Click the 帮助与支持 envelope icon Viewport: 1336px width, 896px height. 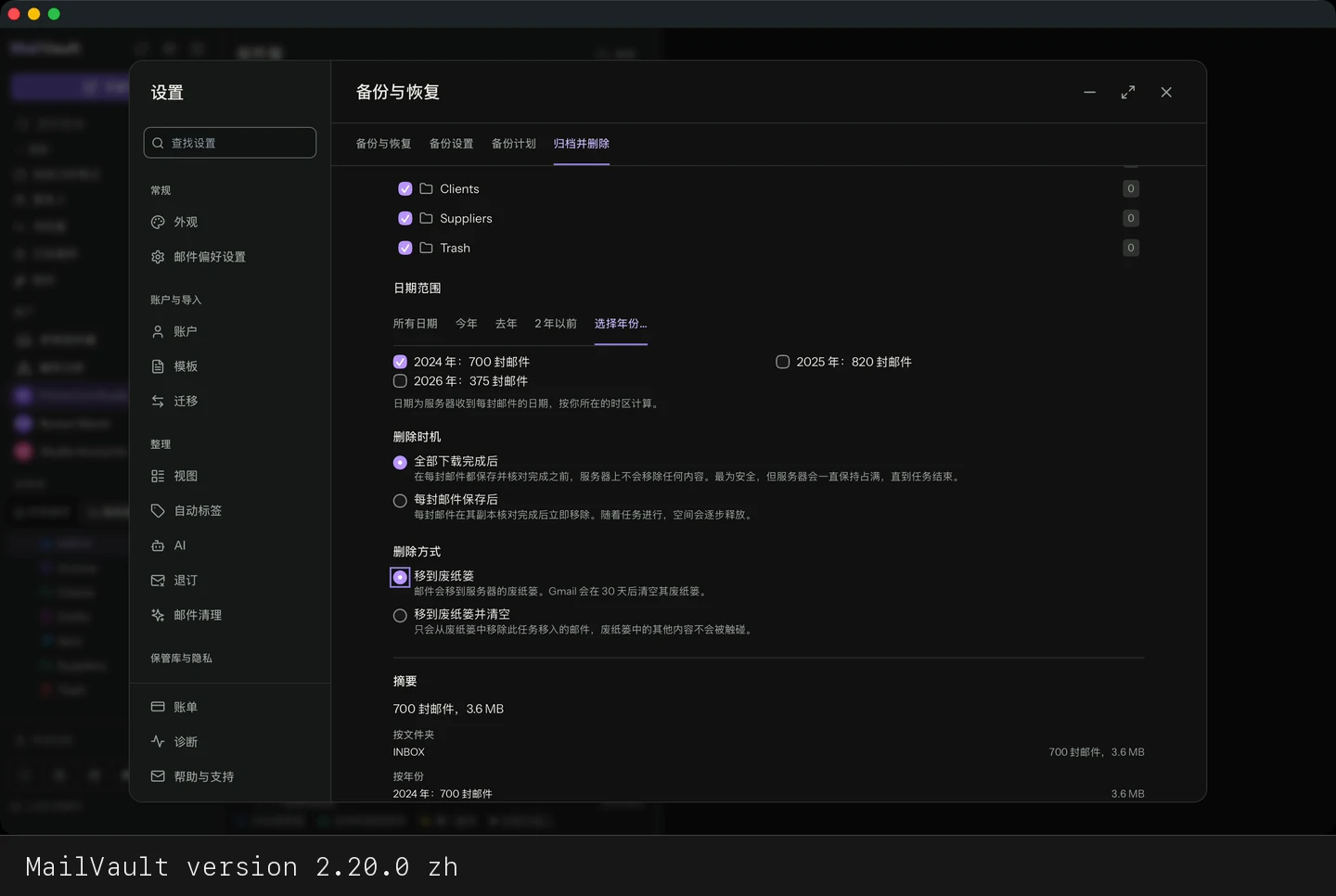pos(158,776)
